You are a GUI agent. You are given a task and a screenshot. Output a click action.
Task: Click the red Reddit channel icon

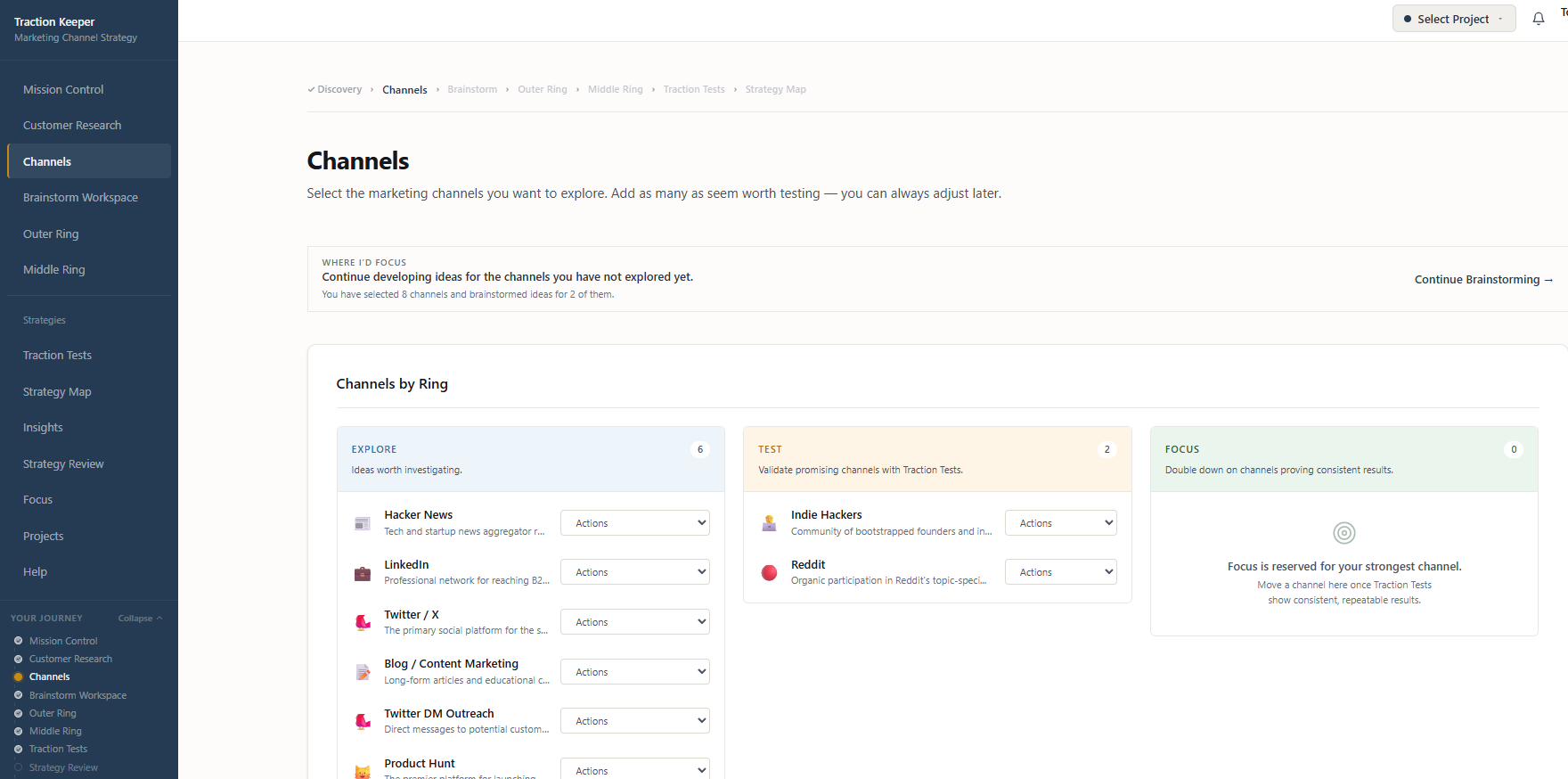pos(770,572)
